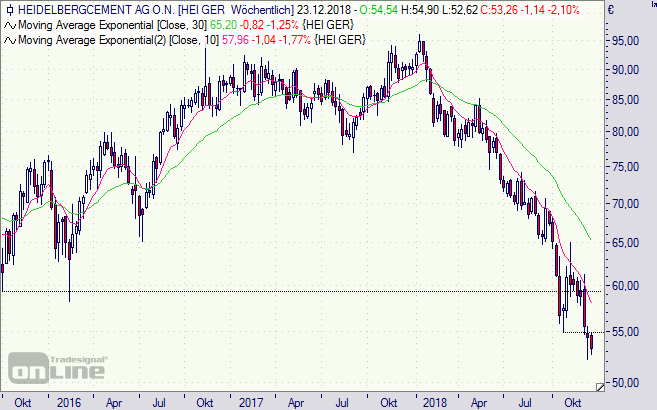Image resolution: width=657 pixels, height=410 pixels.
Task: Click the open value O:54,54
Action: pyautogui.click(x=377, y=9)
